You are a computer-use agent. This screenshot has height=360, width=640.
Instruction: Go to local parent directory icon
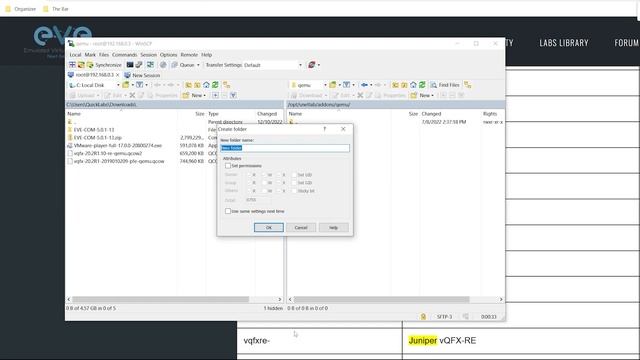pyautogui.click(x=188, y=85)
